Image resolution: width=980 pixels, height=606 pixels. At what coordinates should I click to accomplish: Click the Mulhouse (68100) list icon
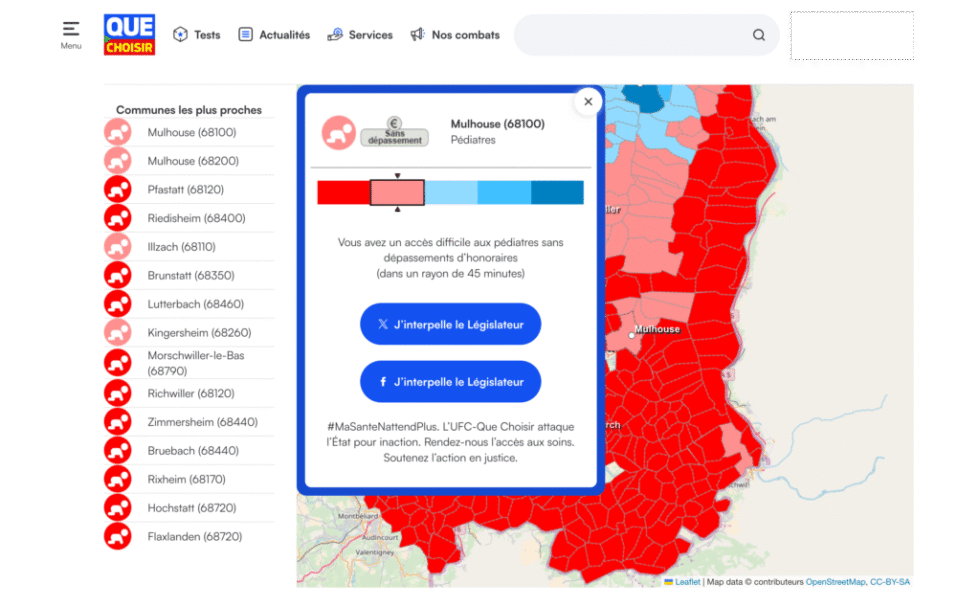pos(118,132)
